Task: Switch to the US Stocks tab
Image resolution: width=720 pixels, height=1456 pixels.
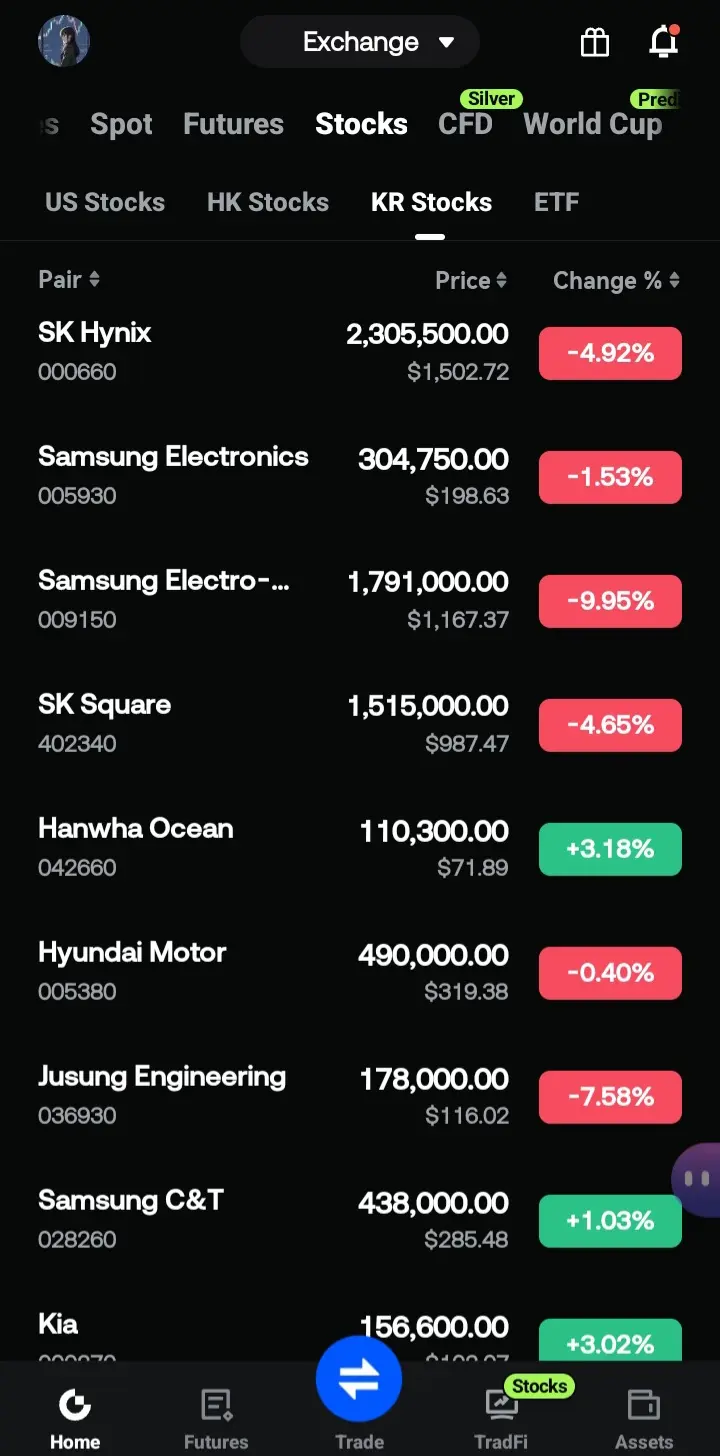Action: click(105, 202)
